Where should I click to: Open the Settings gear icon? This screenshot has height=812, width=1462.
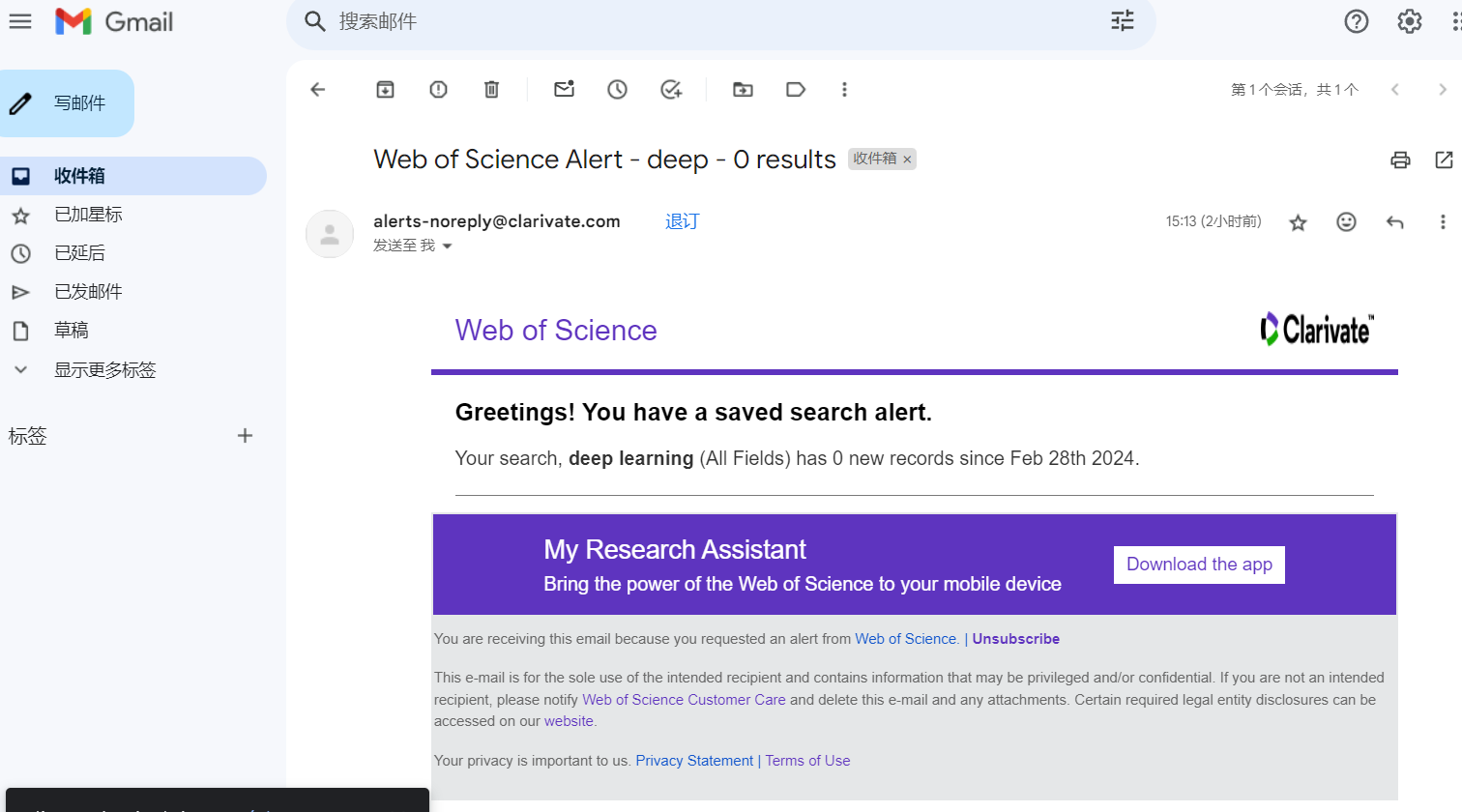1410,21
